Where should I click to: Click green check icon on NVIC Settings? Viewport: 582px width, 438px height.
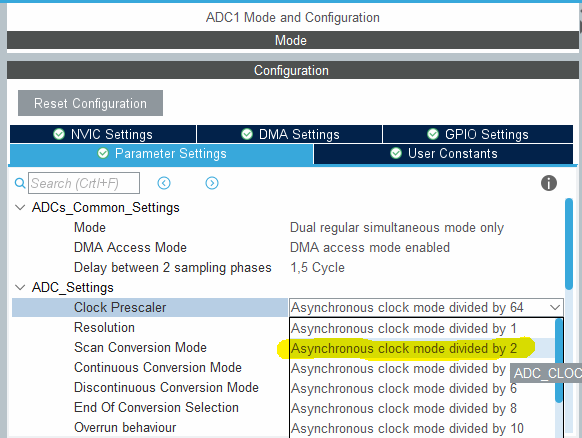click(59, 134)
